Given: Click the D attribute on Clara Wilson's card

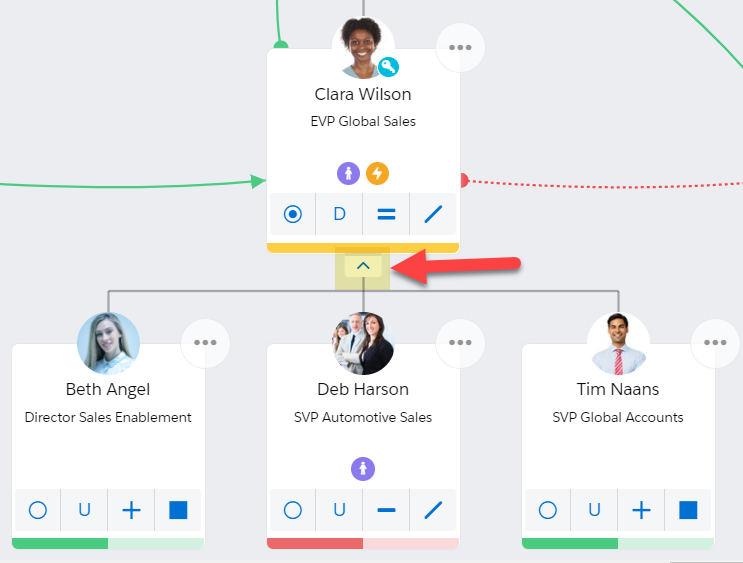Looking at the screenshot, I should 339,214.
